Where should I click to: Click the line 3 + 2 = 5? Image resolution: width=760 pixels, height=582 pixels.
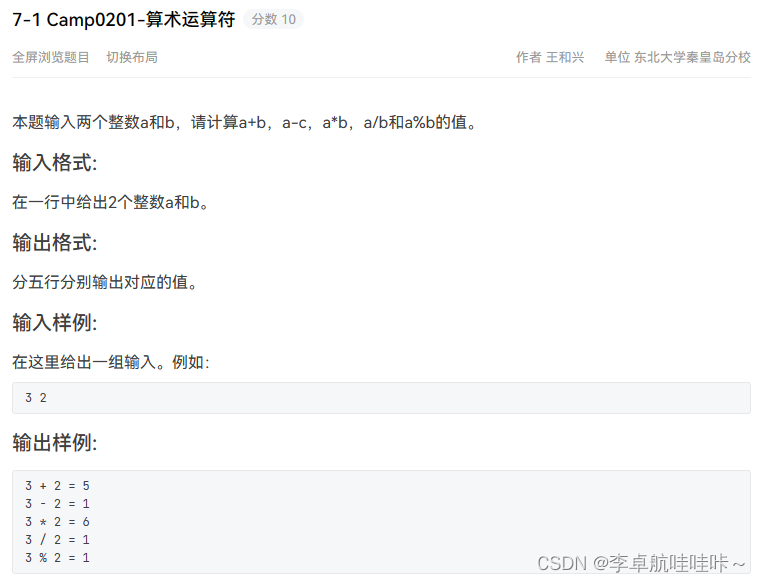[57, 486]
